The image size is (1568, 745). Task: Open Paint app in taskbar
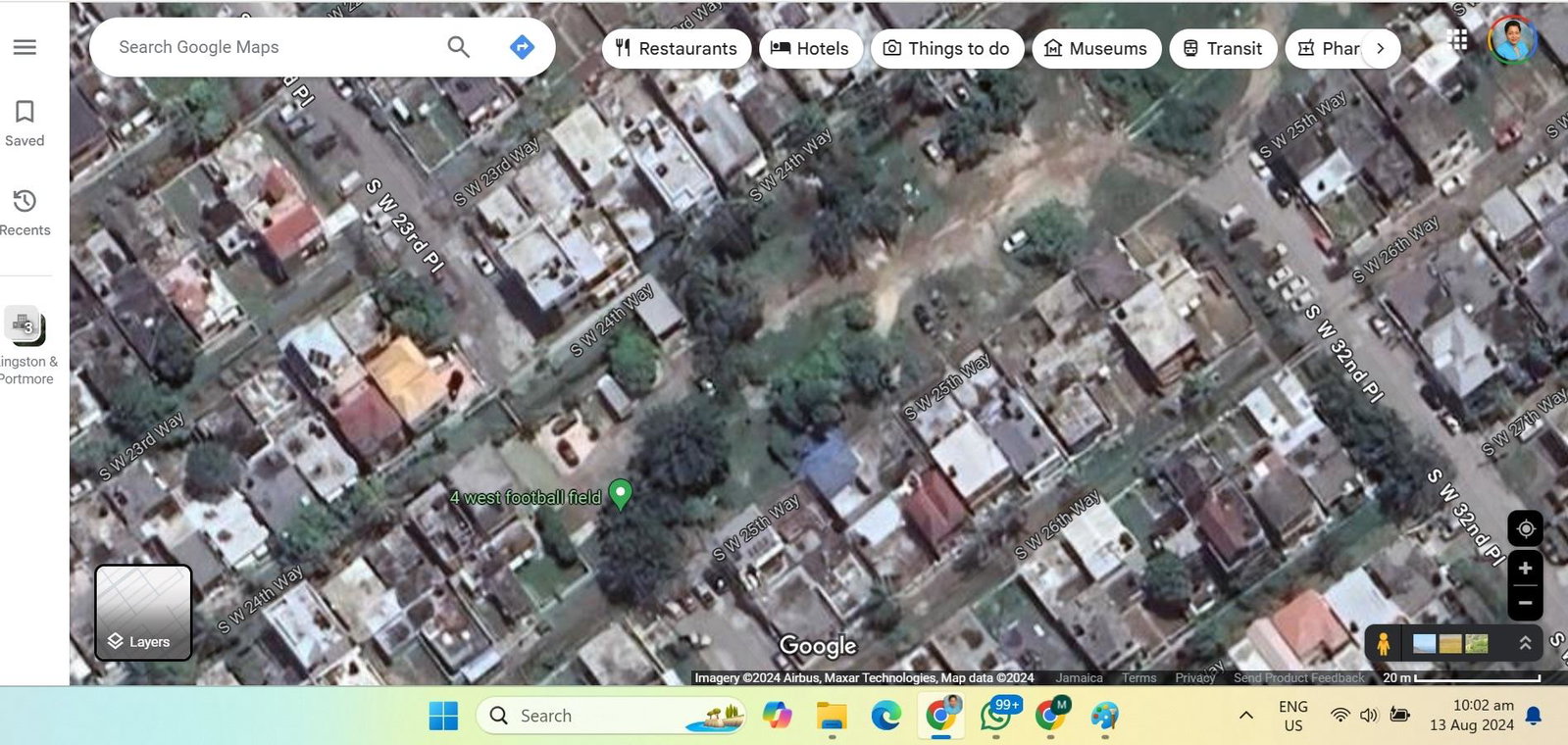(1105, 716)
